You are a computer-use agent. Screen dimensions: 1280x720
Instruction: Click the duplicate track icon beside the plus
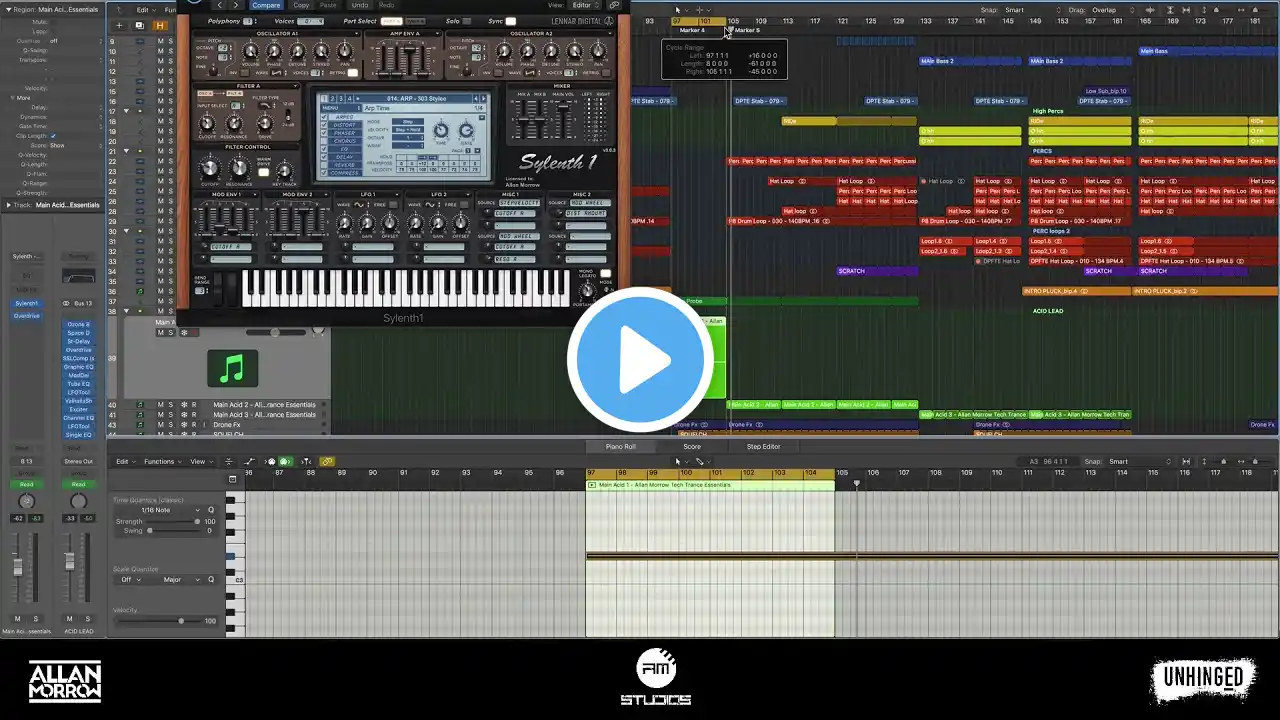[138, 25]
